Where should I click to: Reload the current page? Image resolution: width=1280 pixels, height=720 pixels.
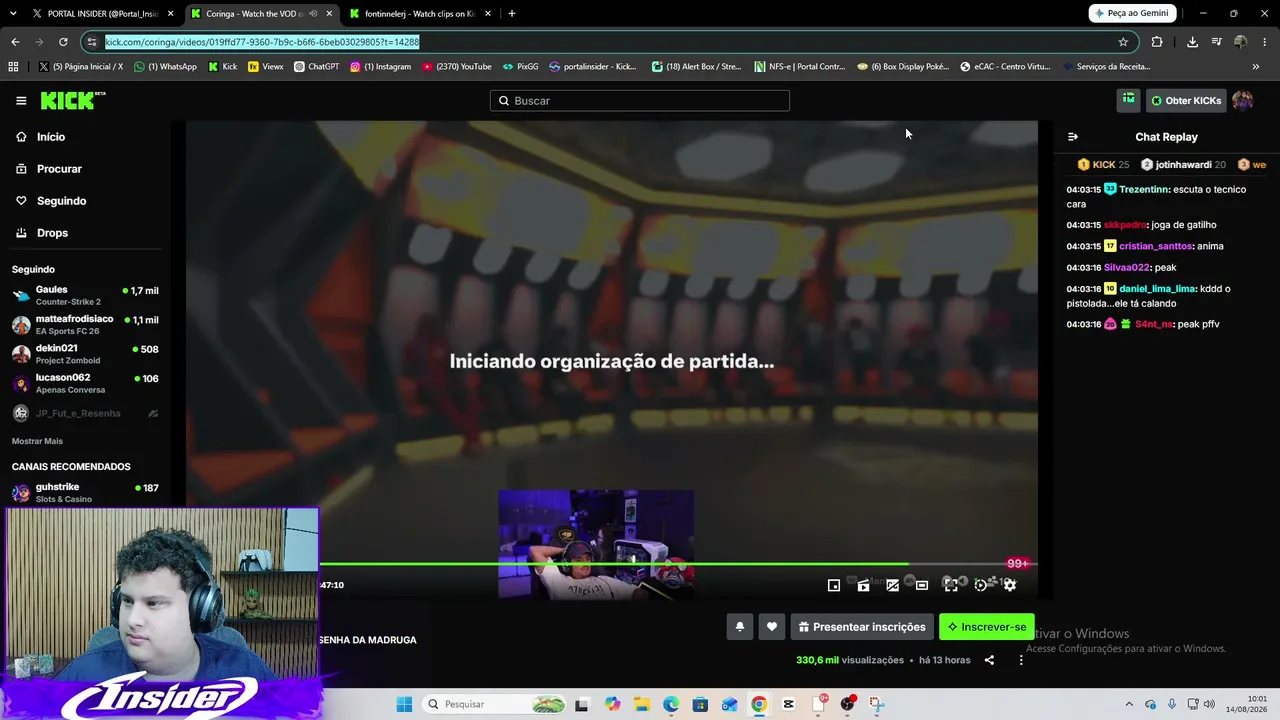pos(63,42)
